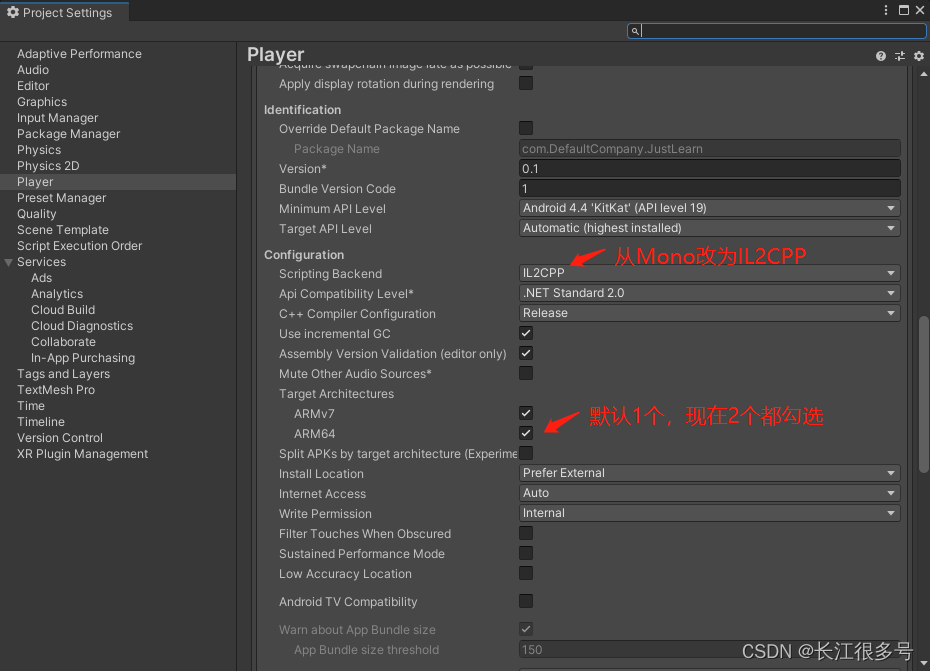The width and height of the screenshot is (930, 671).
Task: Select Audio settings category
Action: click(33, 70)
